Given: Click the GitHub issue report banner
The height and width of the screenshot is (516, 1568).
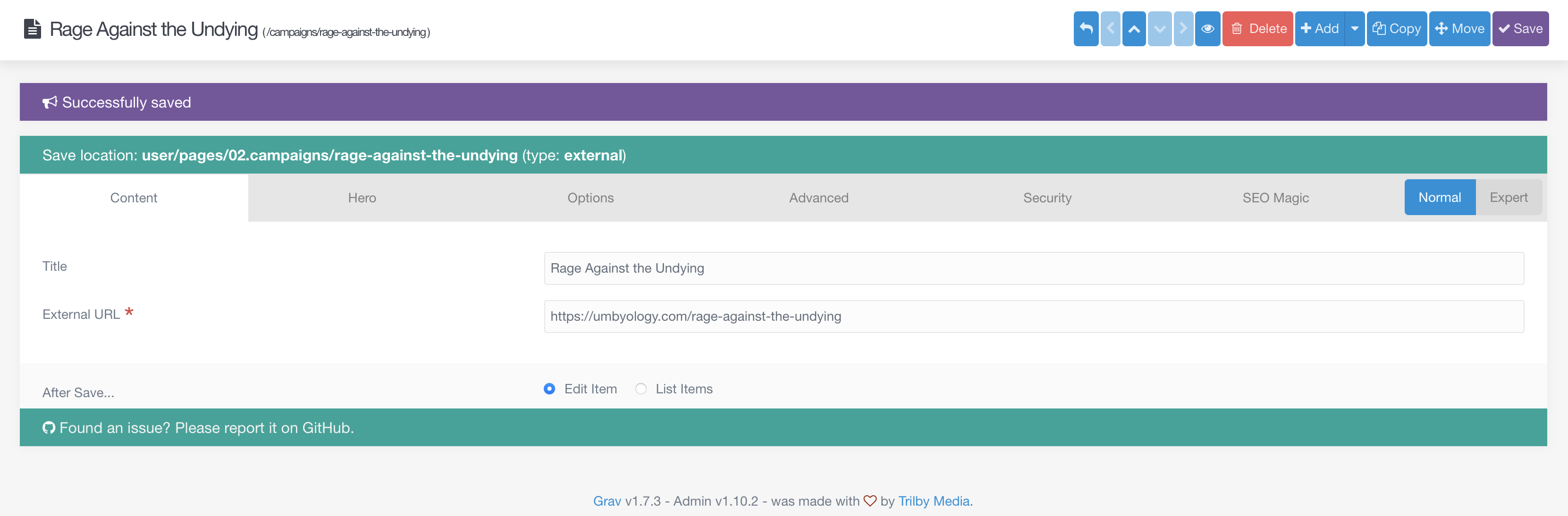Looking at the screenshot, I should coord(783,428).
